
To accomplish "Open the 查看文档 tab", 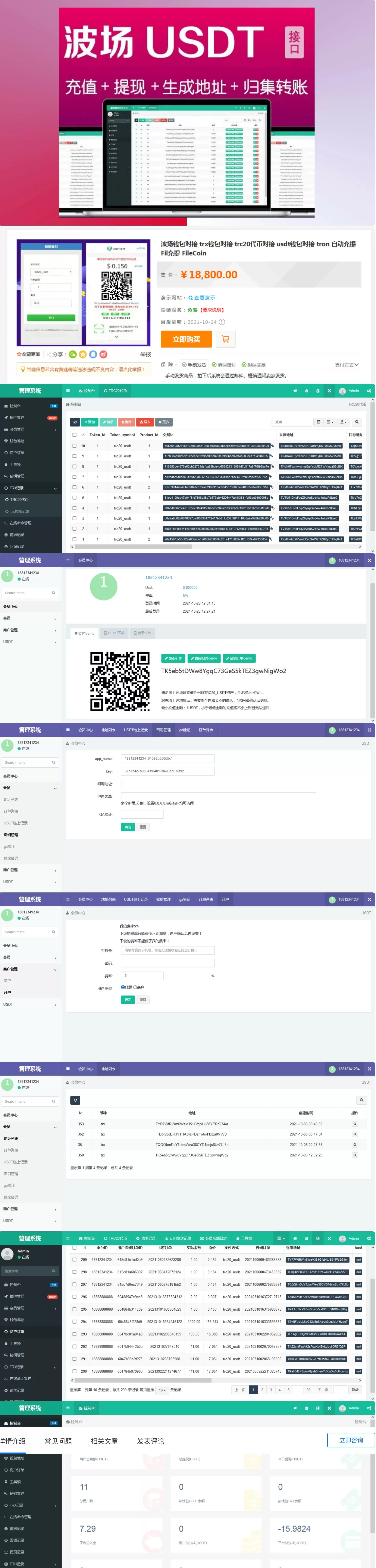I will (x=142, y=633).
